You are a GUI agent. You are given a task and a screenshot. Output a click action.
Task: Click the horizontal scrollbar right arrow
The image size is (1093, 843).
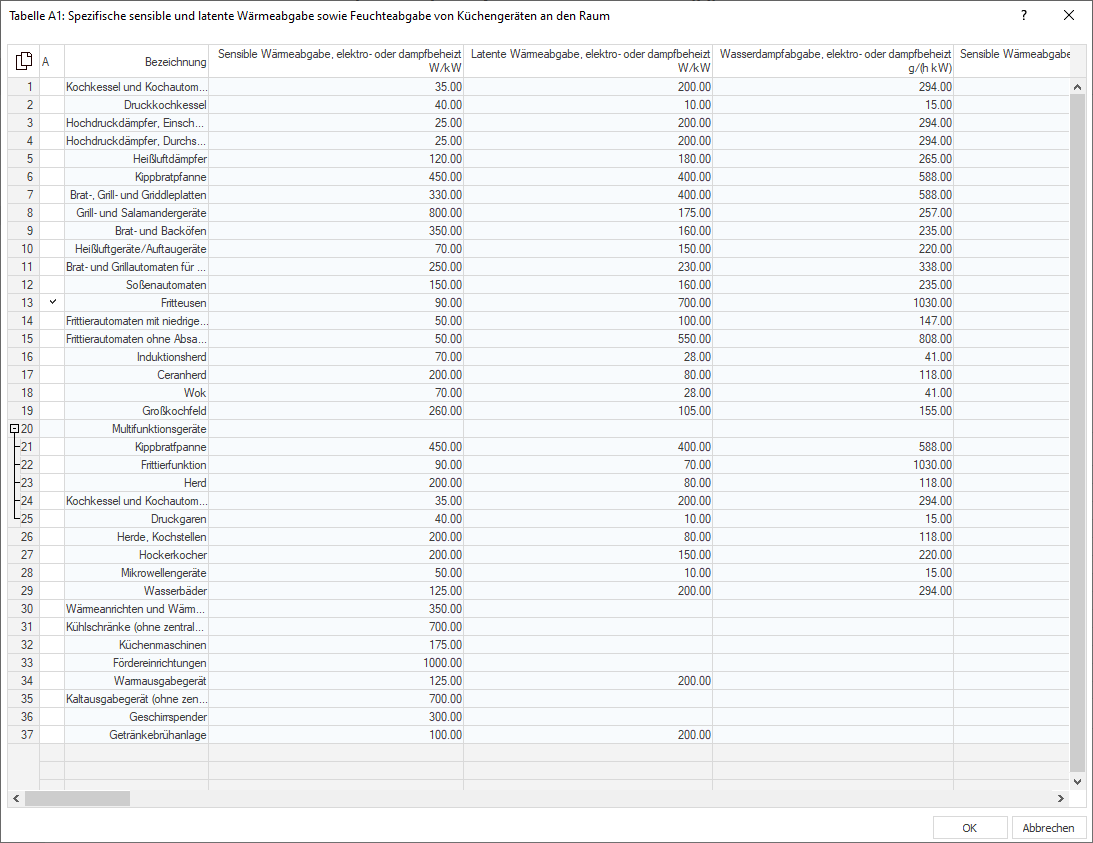[1061, 798]
